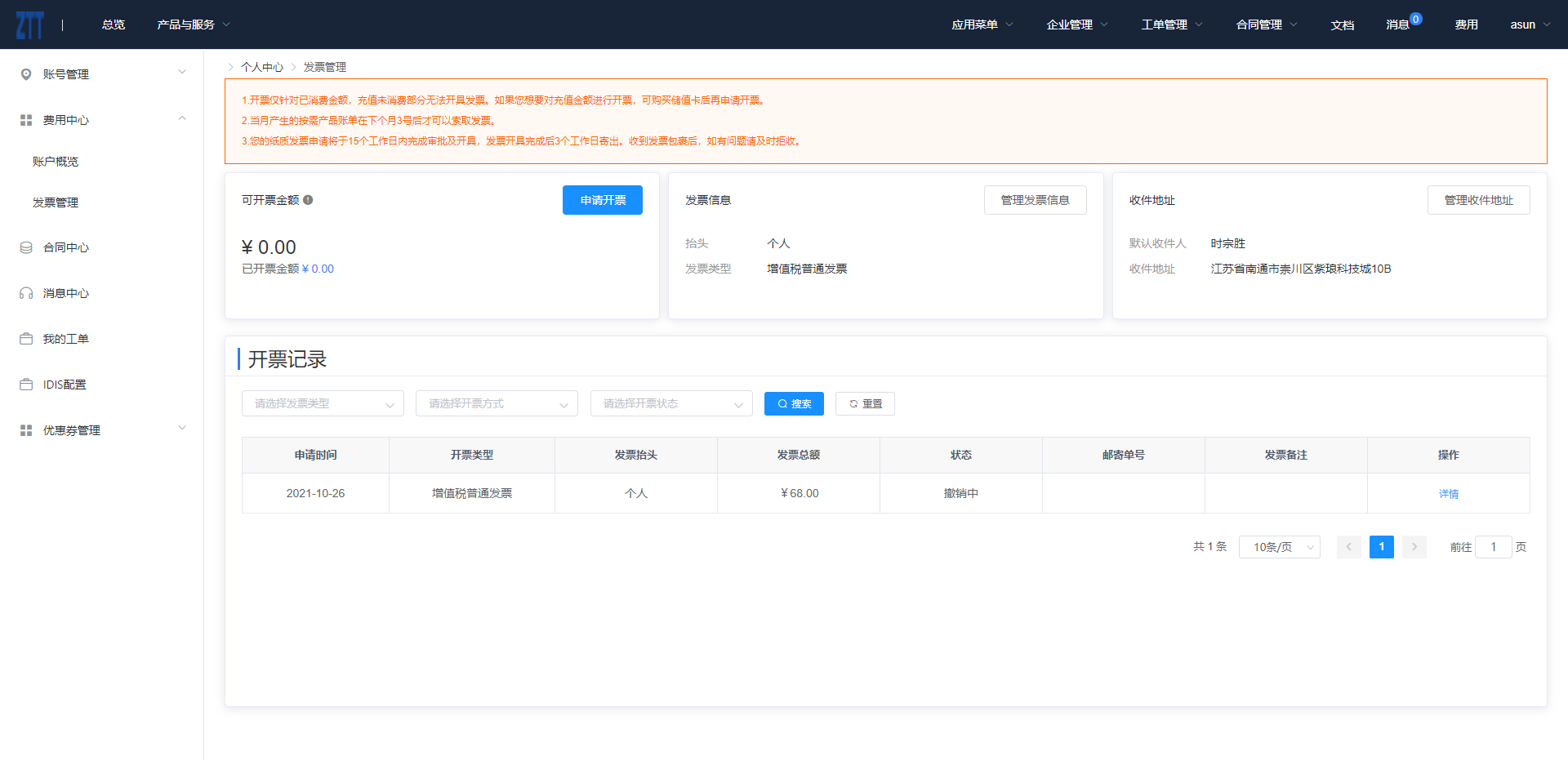1568x765 pixels.
Task: Open the invoicing method select dropdown
Action: point(497,403)
